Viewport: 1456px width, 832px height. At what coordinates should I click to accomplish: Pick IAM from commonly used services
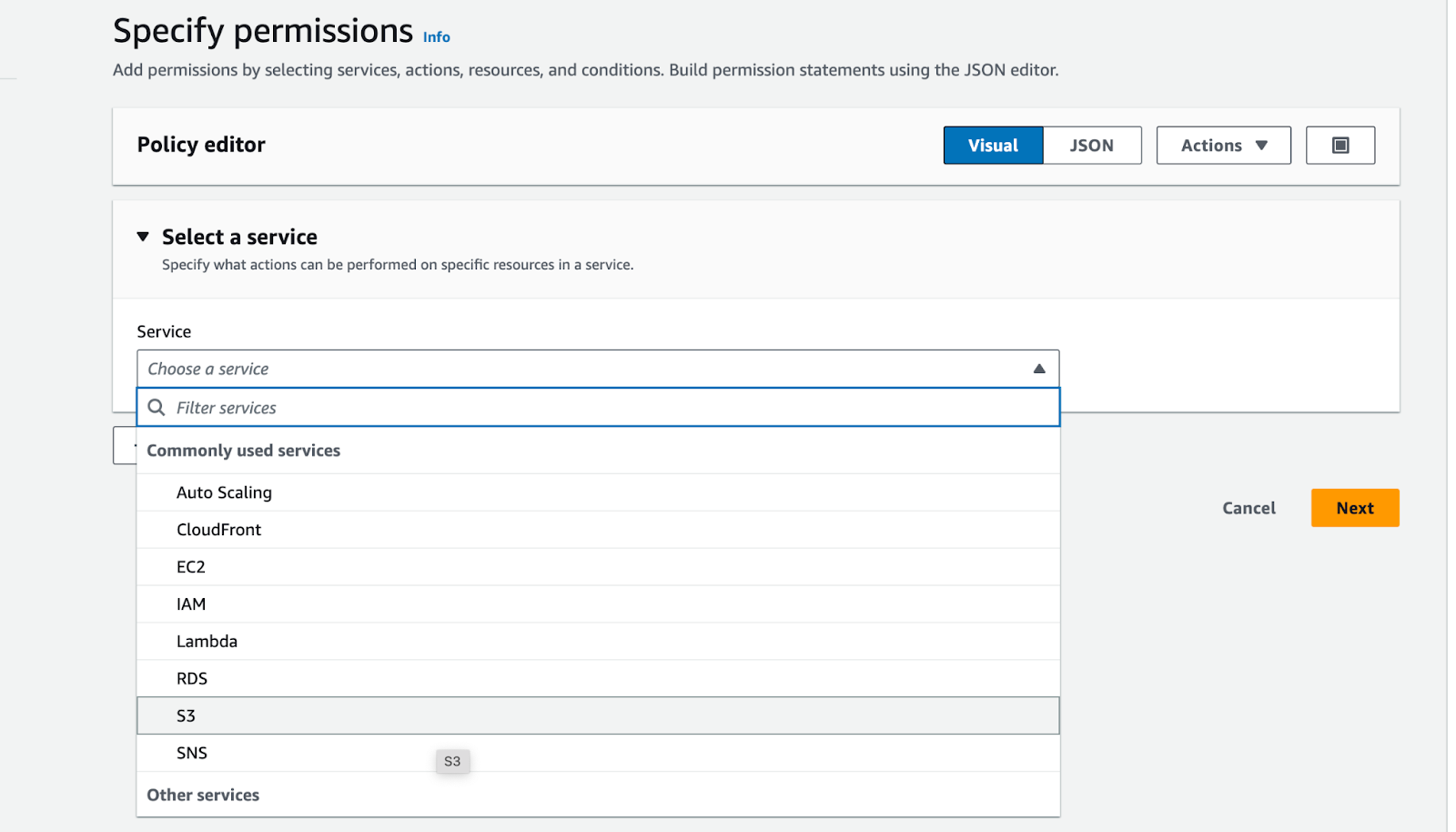(x=191, y=604)
